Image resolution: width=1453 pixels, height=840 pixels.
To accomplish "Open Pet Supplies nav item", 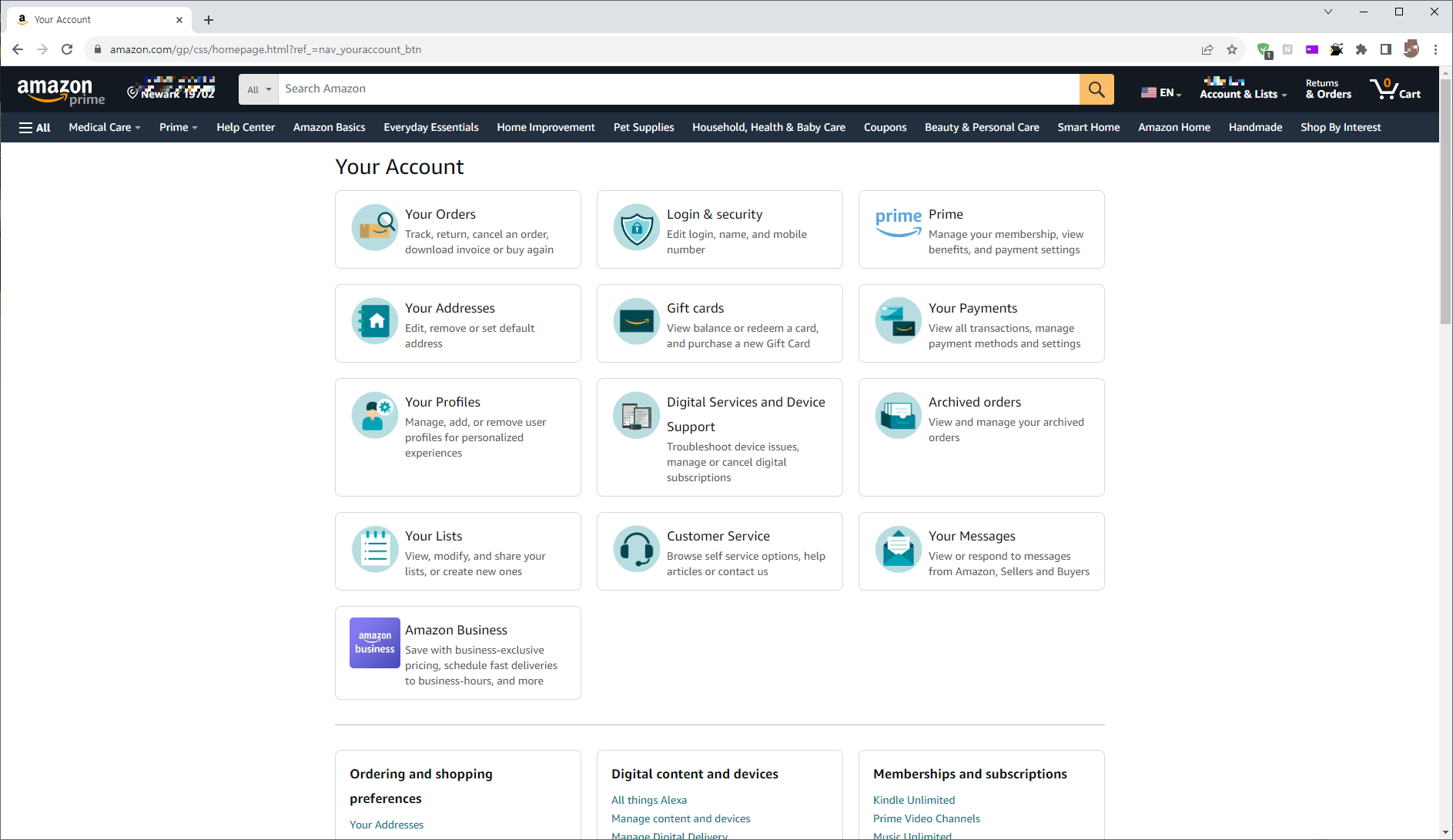I will pyautogui.click(x=644, y=128).
